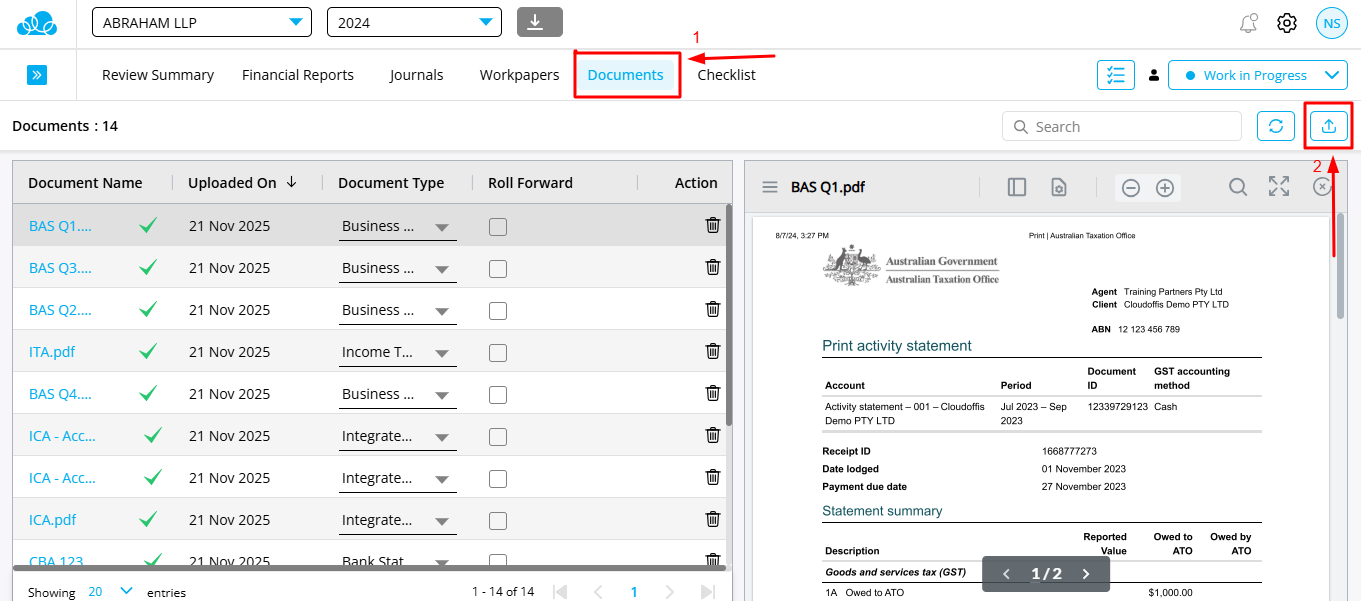Zoom out of the PDF preview

click(1131, 188)
